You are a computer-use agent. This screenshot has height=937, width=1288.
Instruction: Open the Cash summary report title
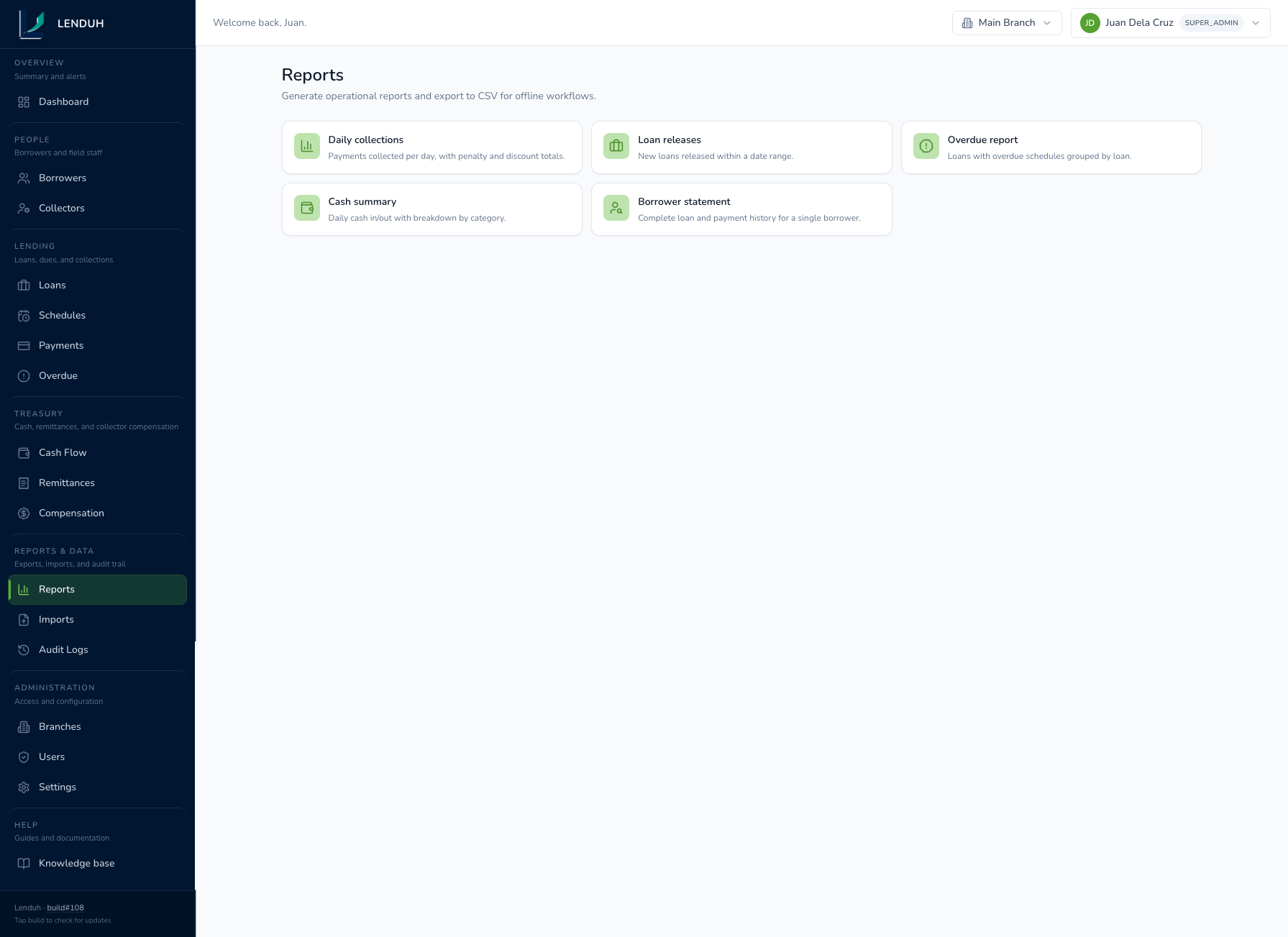tap(362, 202)
